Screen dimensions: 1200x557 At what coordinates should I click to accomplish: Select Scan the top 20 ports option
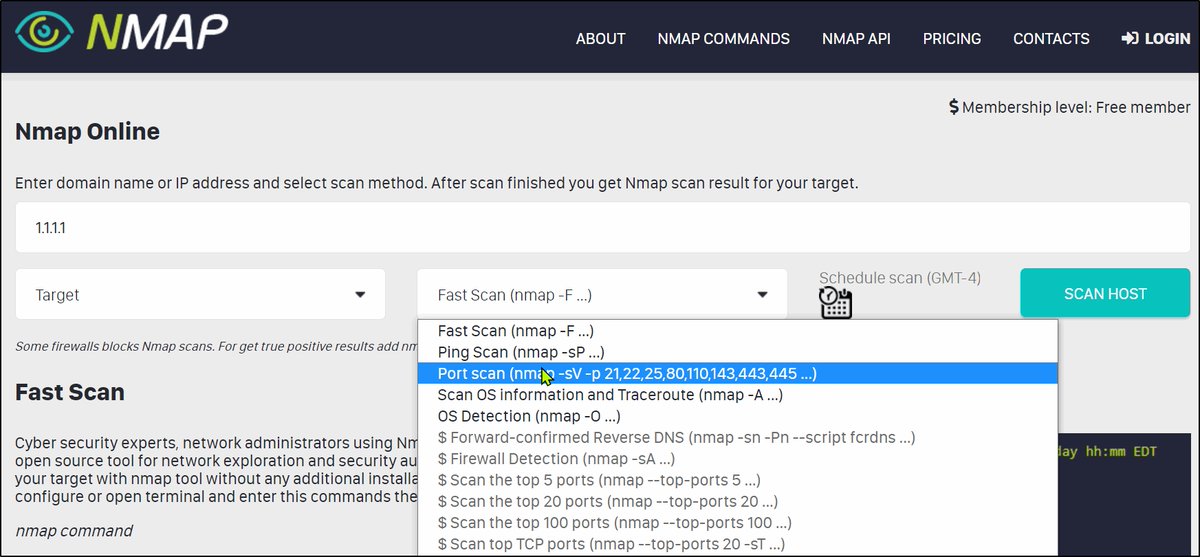tap(737, 501)
